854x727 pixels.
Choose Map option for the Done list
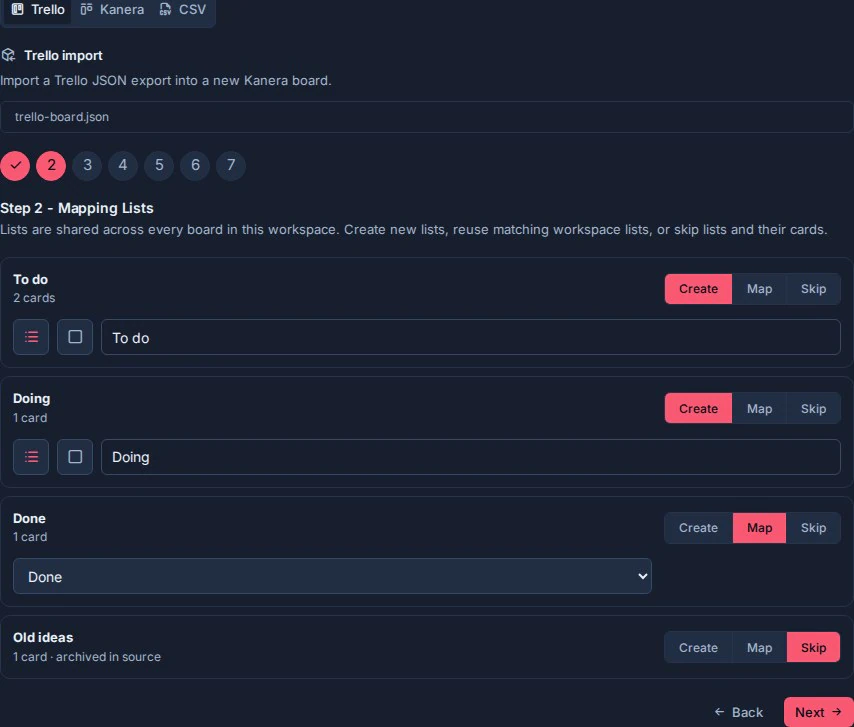759,528
